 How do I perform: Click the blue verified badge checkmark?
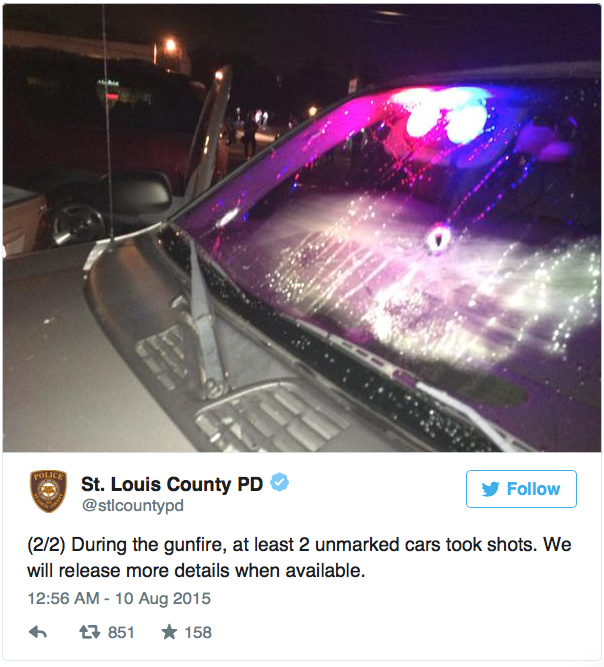279,482
